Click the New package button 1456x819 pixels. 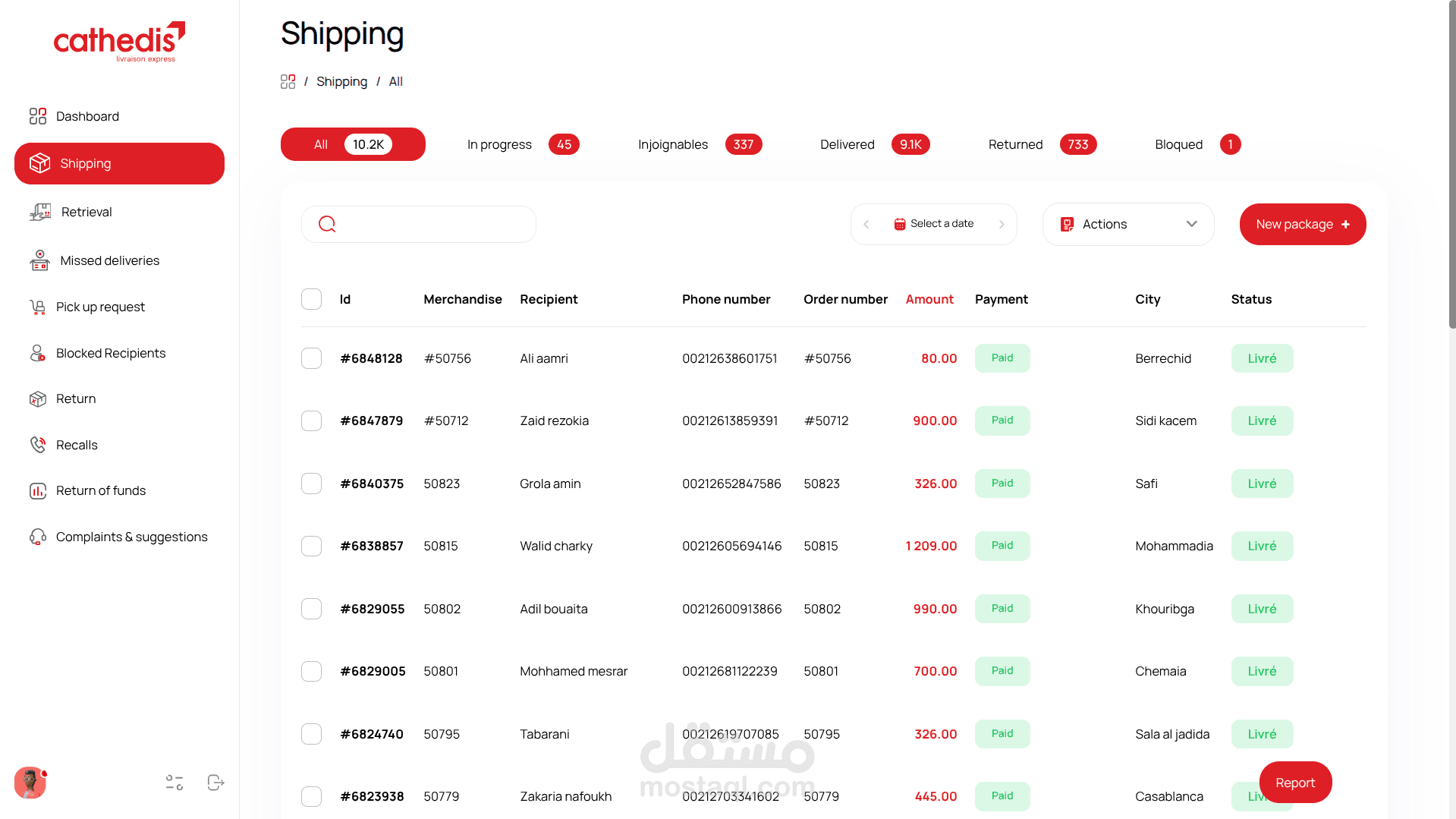[1303, 224]
